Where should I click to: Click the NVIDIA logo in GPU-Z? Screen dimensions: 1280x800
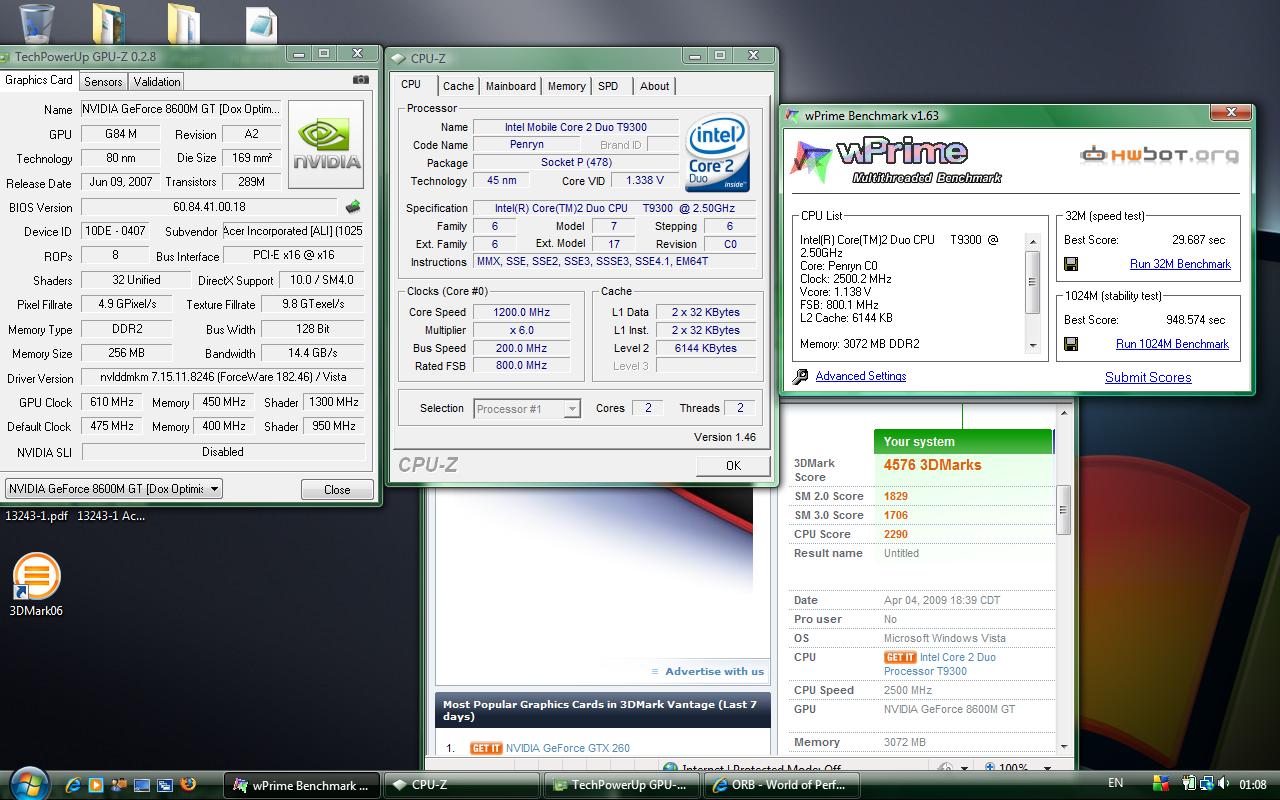(x=326, y=143)
